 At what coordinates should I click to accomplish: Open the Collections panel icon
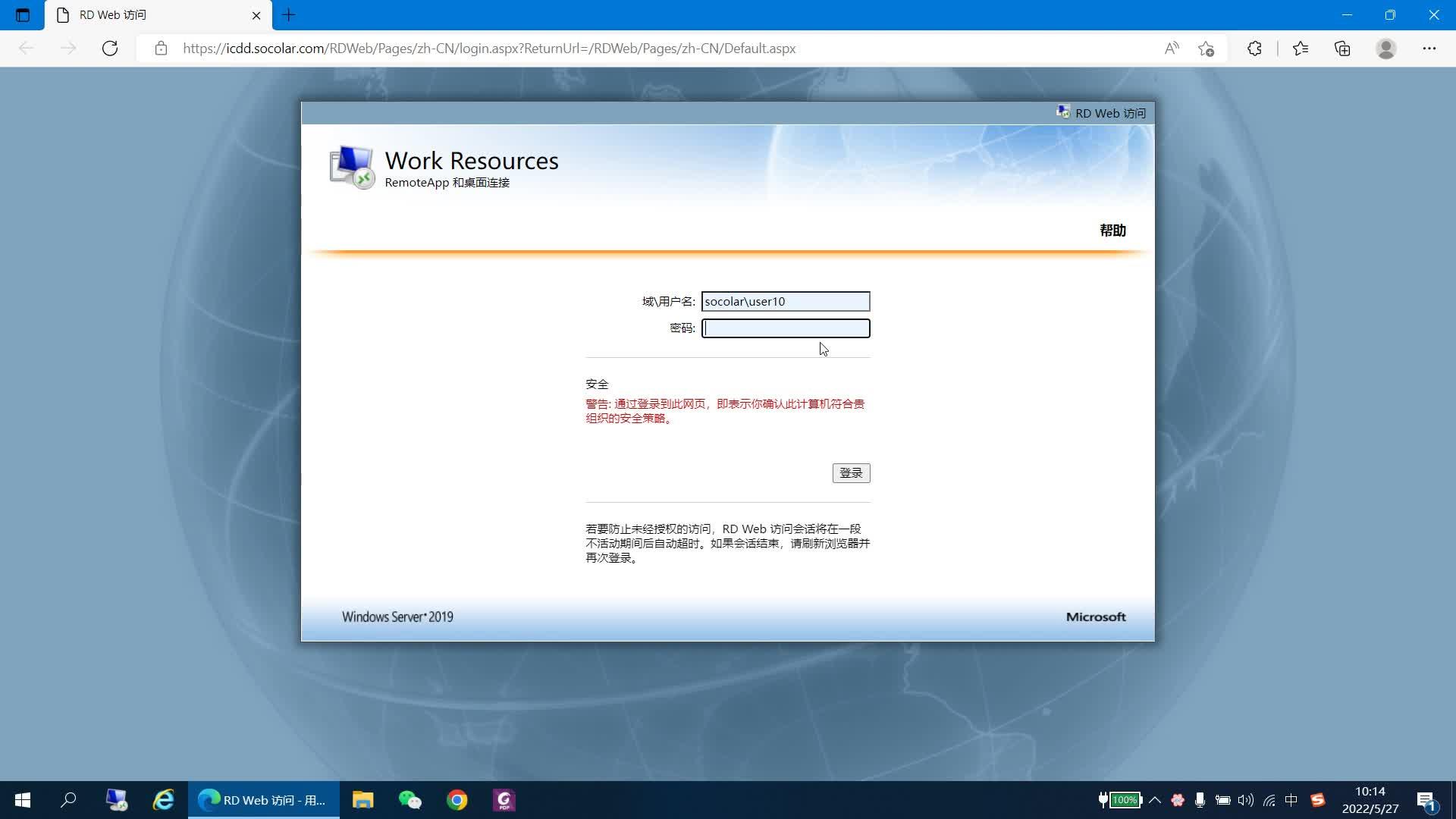(x=1342, y=48)
